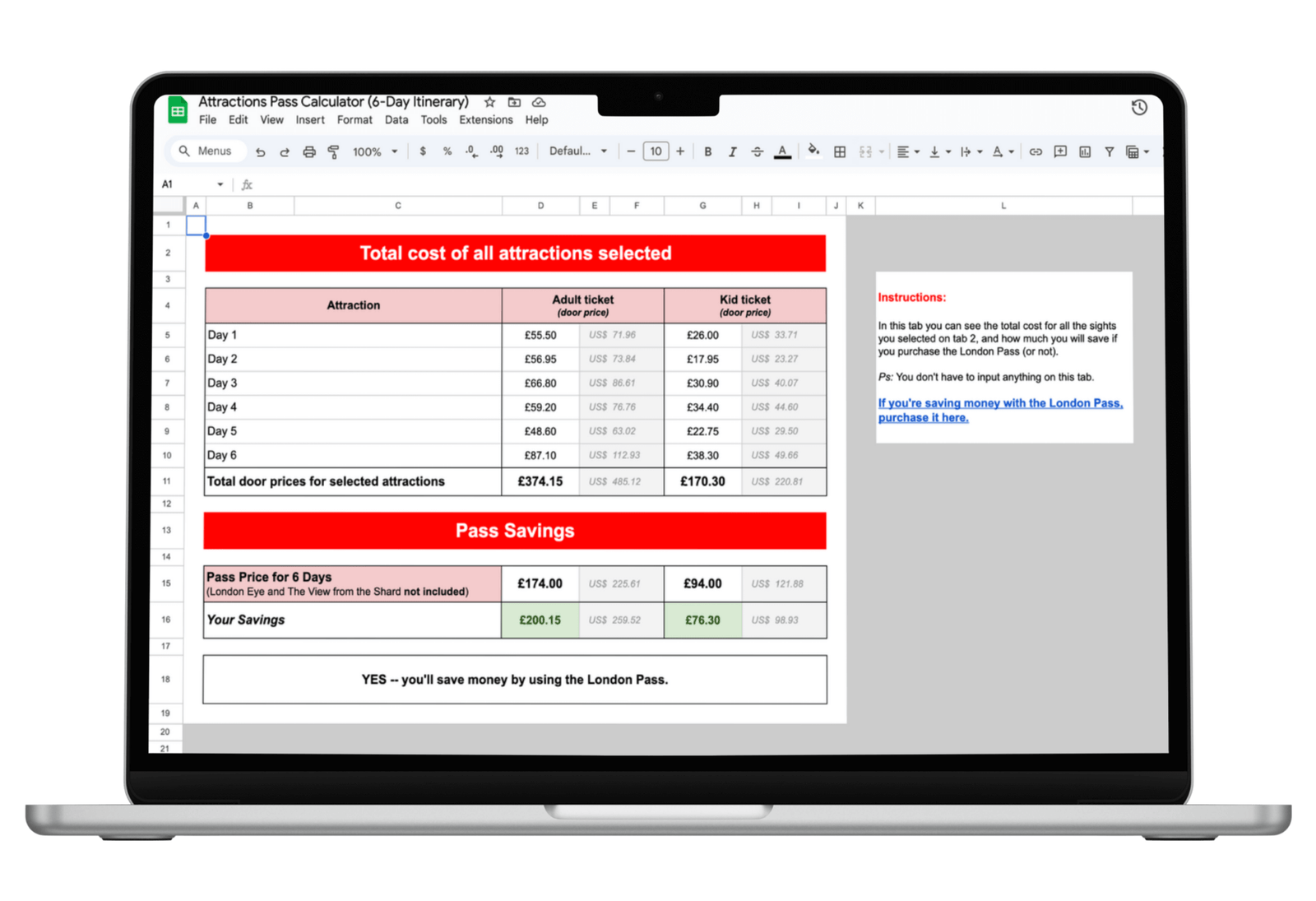Open the Extensions menu
The image size is (1316, 901).
coord(485,120)
